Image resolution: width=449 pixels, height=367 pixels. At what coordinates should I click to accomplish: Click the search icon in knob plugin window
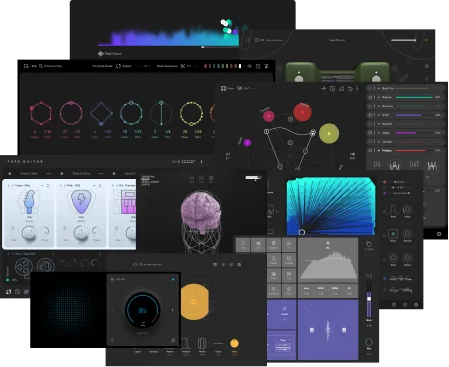pos(112,340)
